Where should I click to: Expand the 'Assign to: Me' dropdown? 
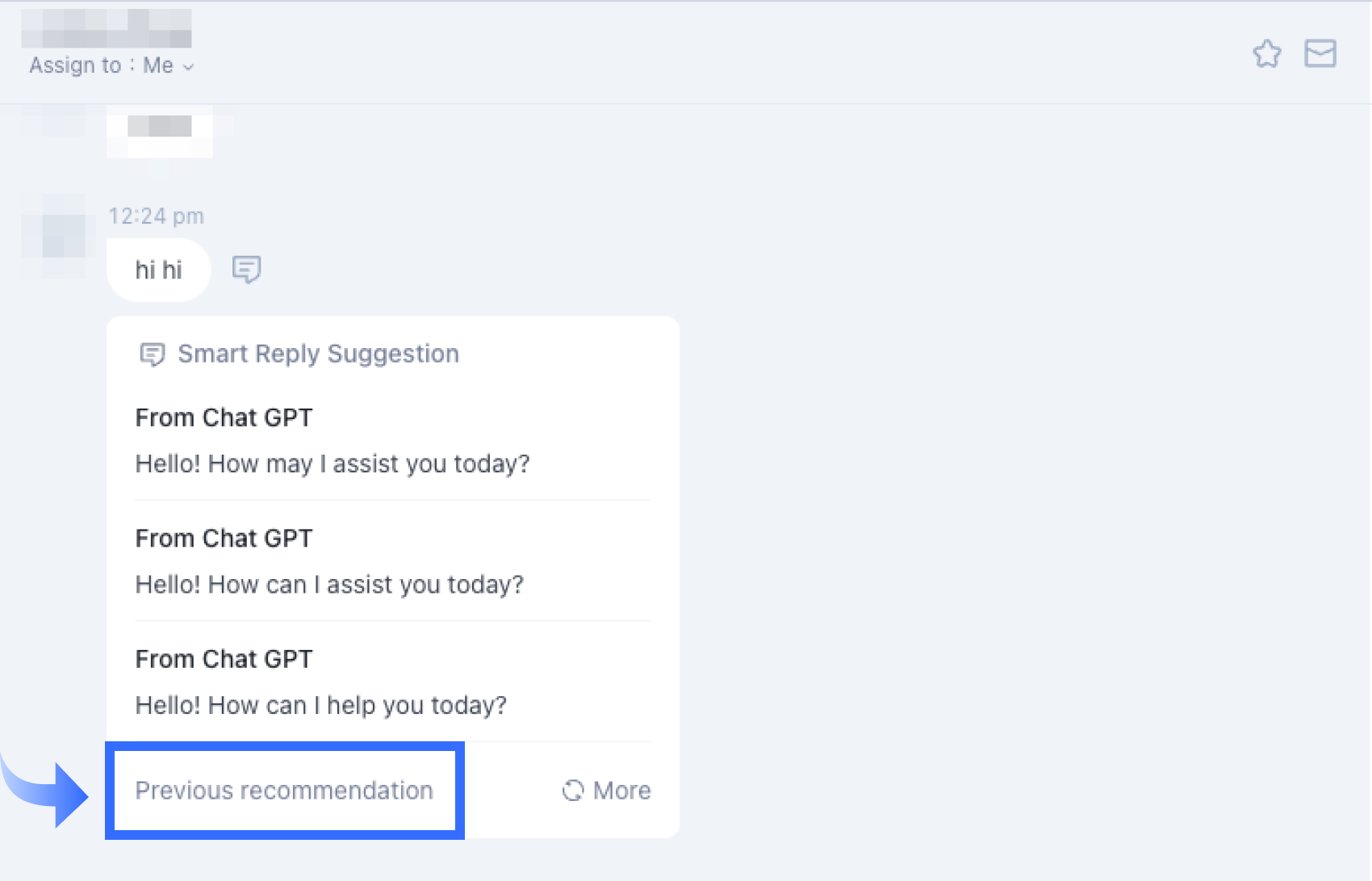[x=110, y=65]
